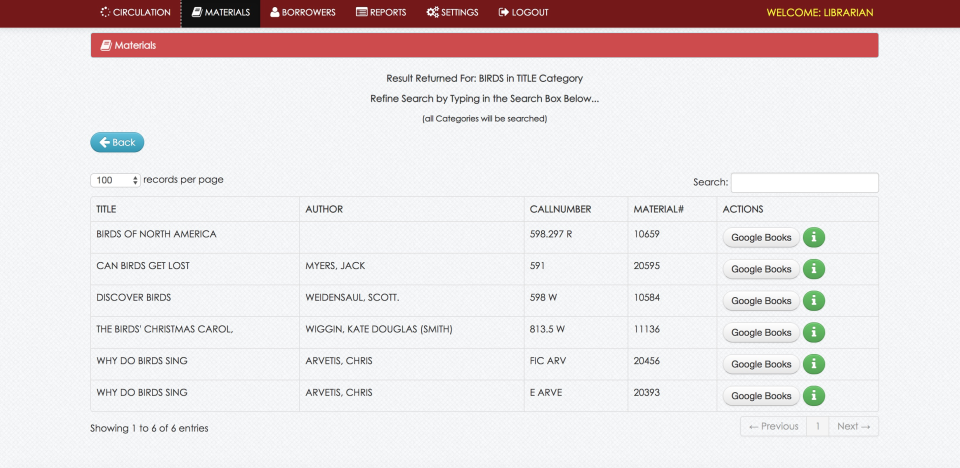Go to the Borrowers section
960x468 pixels.
click(x=303, y=12)
